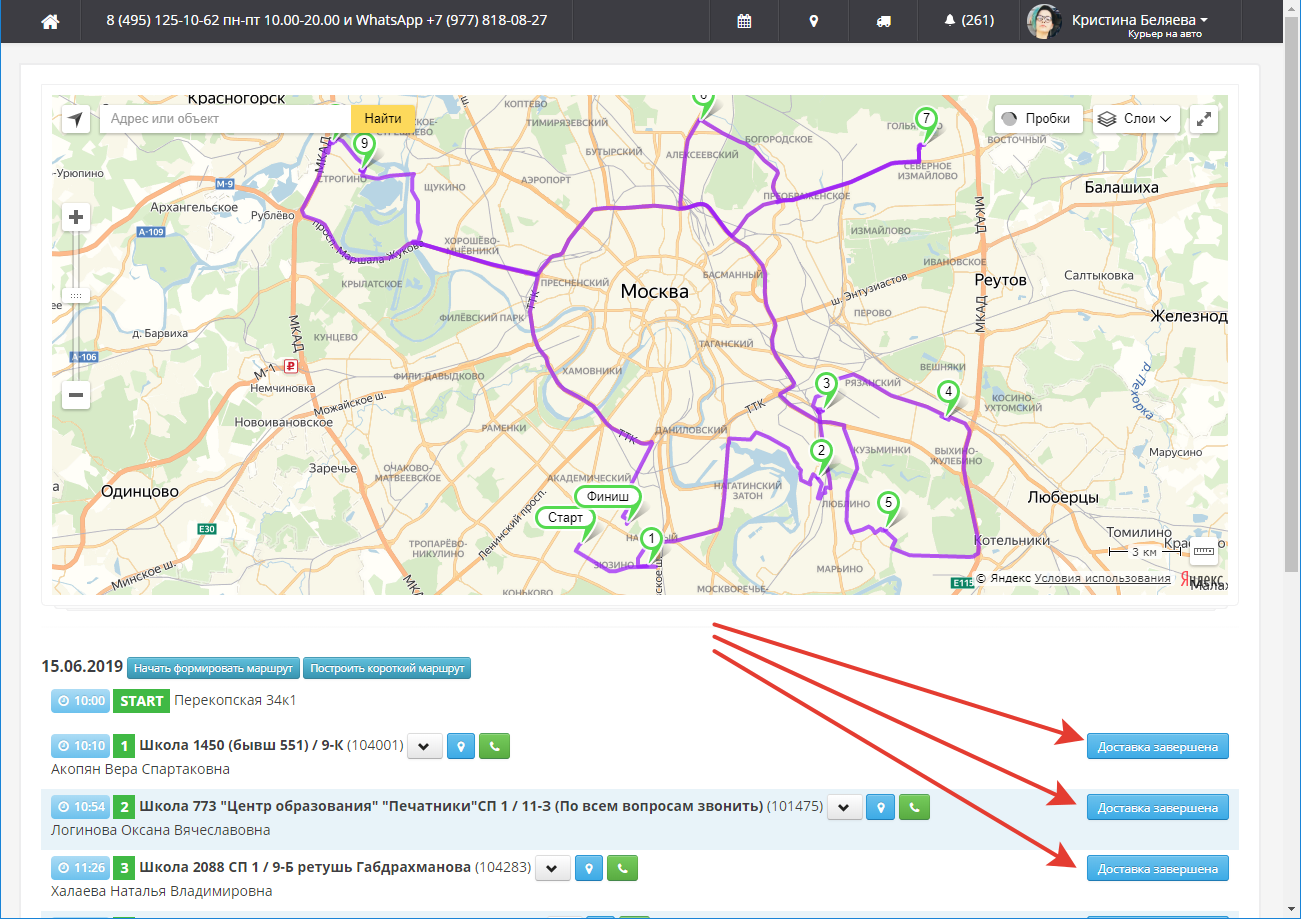The height and width of the screenshot is (919, 1301).
Task: Activate the map ruler measurement tool
Action: pos(1204,551)
